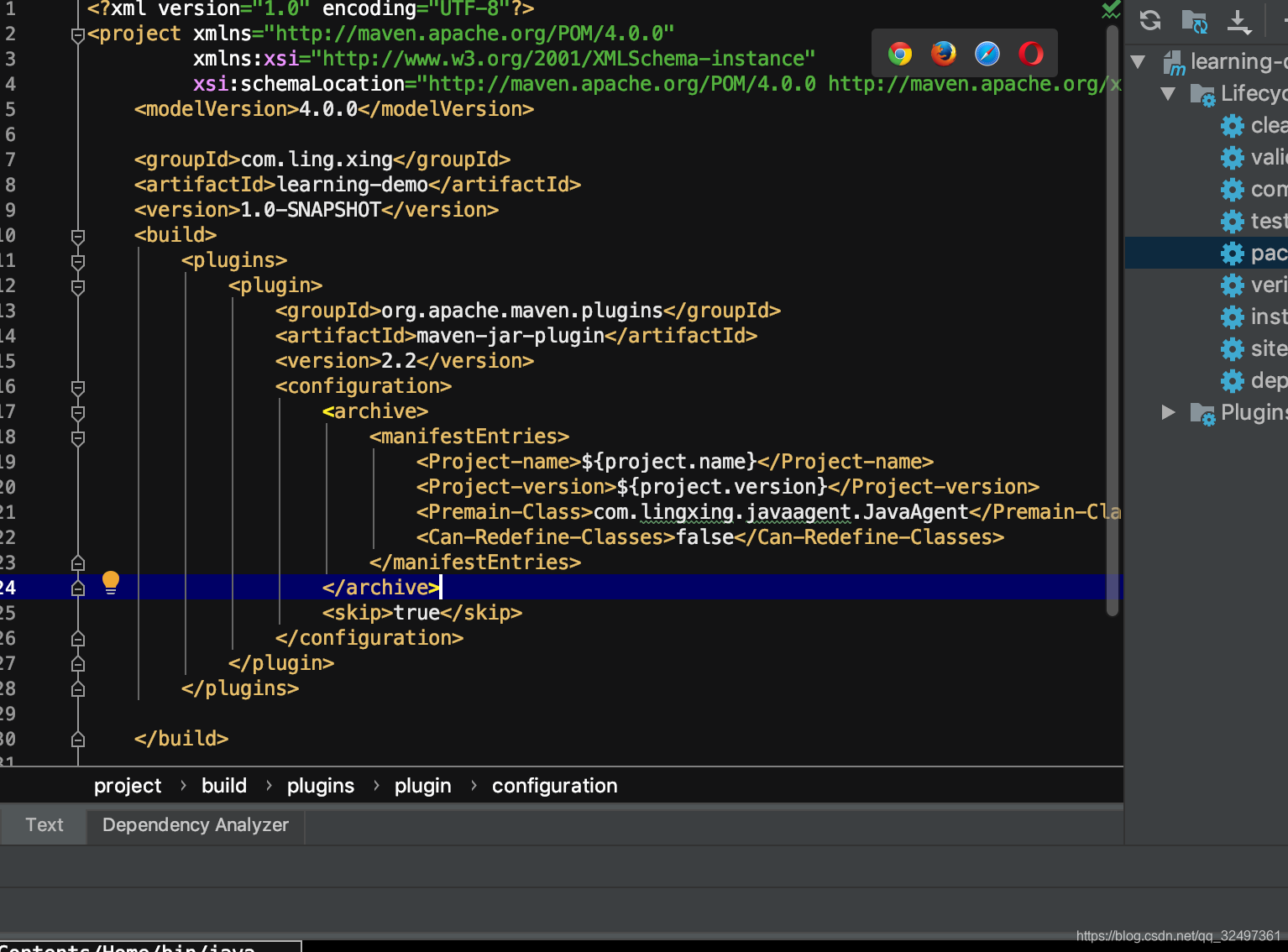The width and height of the screenshot is (1288, 952).
Task: Click the Can-Redefine-Classes false value
Action: point(705,537)
